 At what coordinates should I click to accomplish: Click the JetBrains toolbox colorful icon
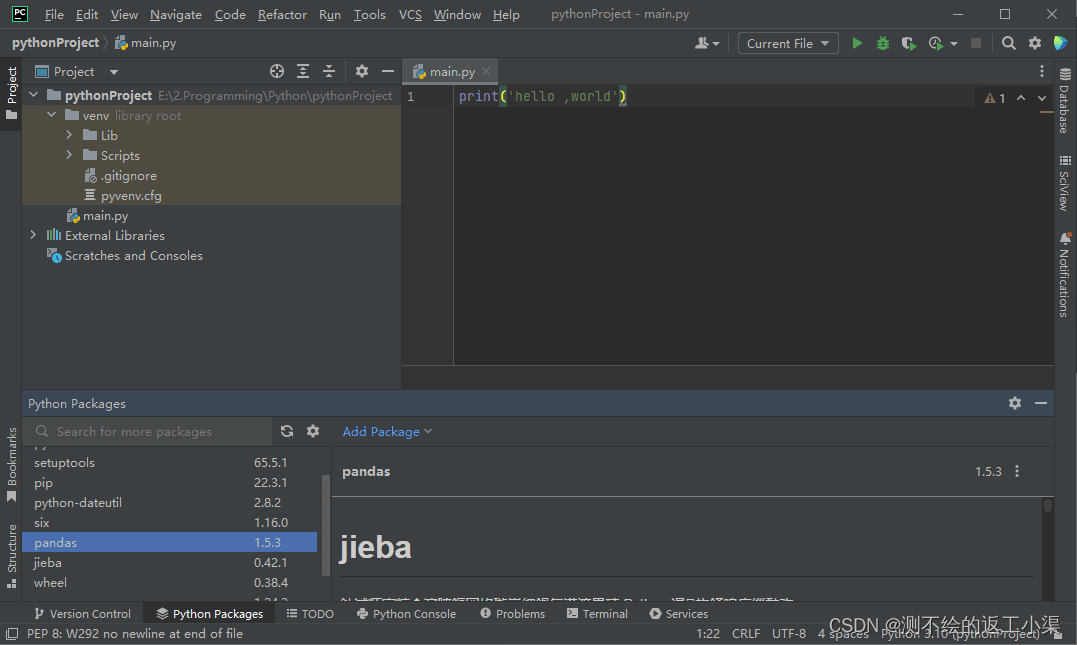[1060, 43]
